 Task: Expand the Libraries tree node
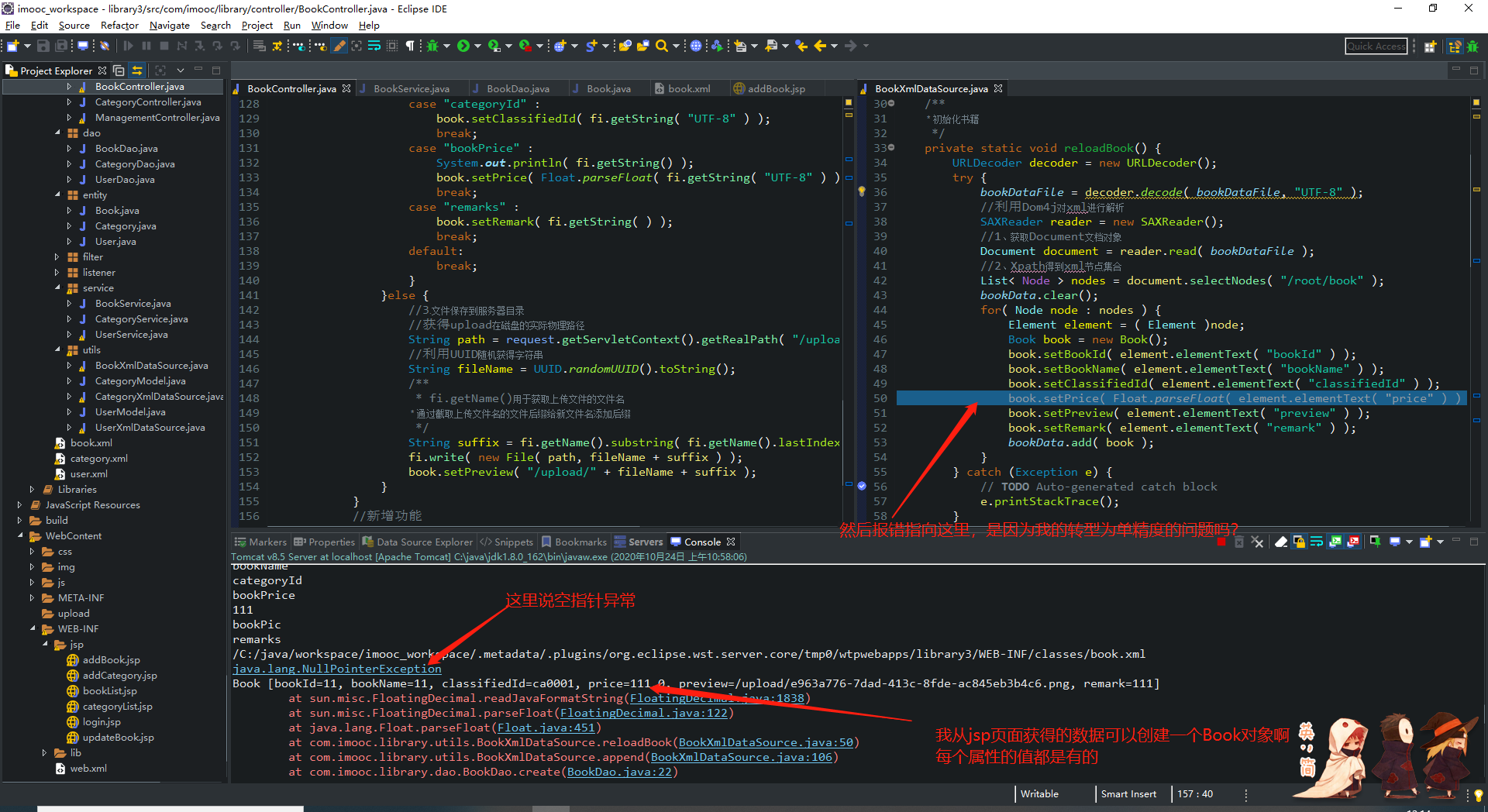32,490
